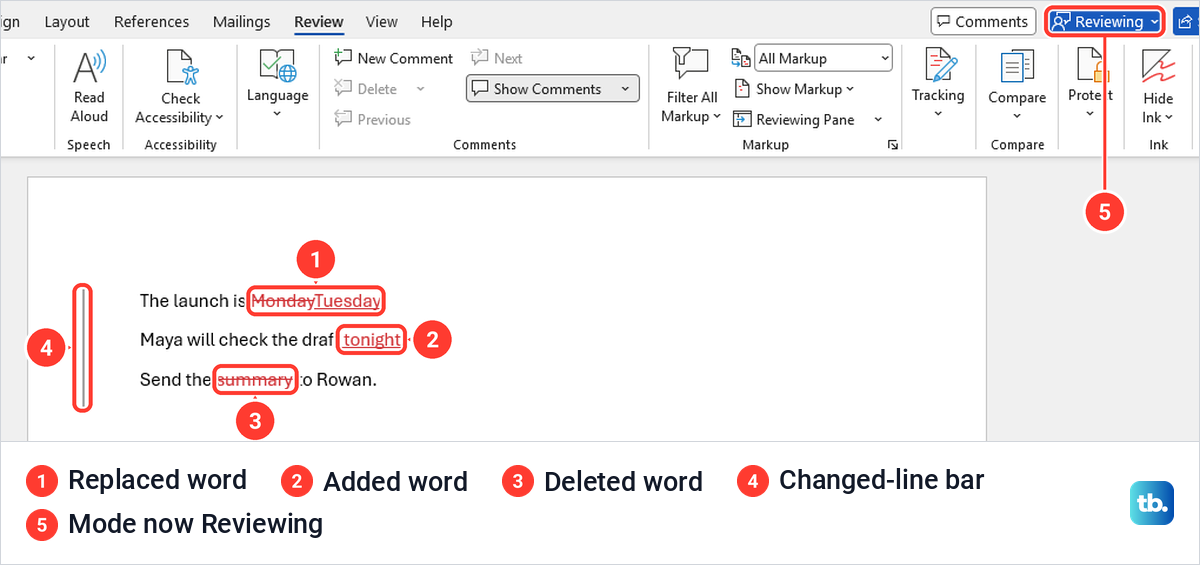Open the Comments pane button

(983, 21)
